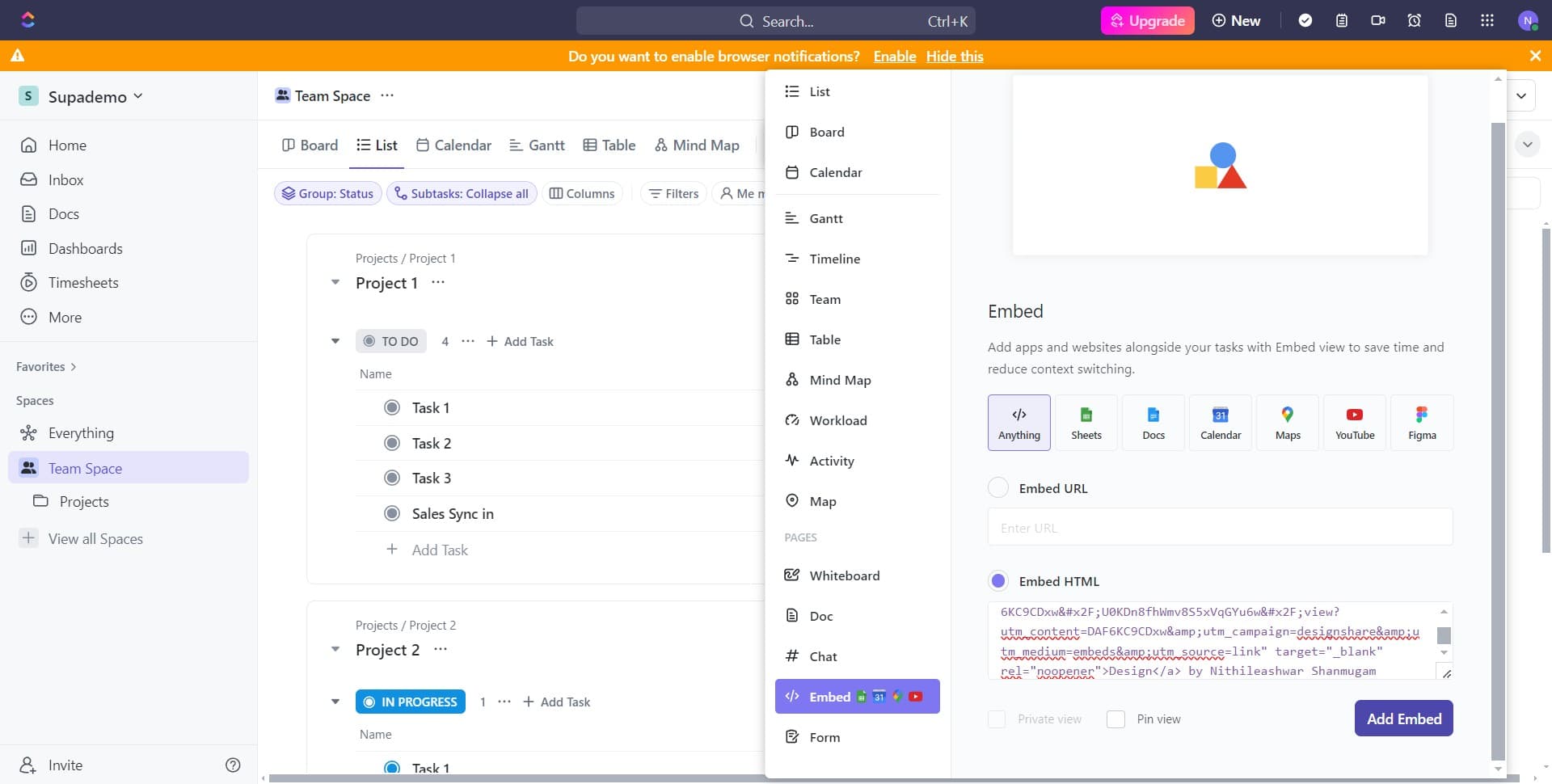Open the apps grid in the top bar
This screenshot has width=1552, height=784.
(x=1487, y=20)
